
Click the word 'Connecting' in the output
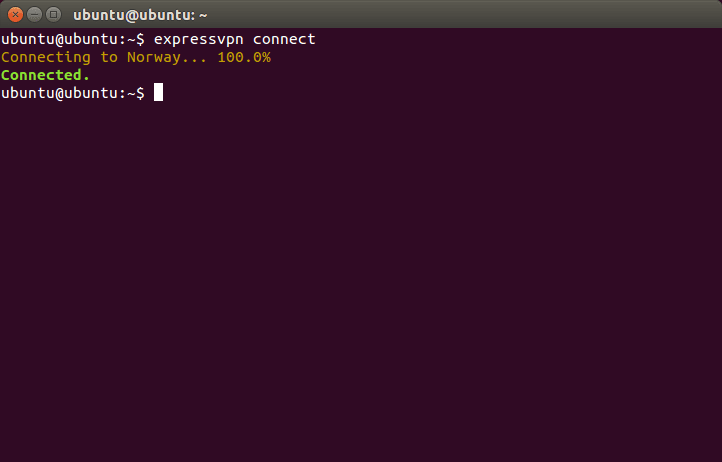(46, 57)
